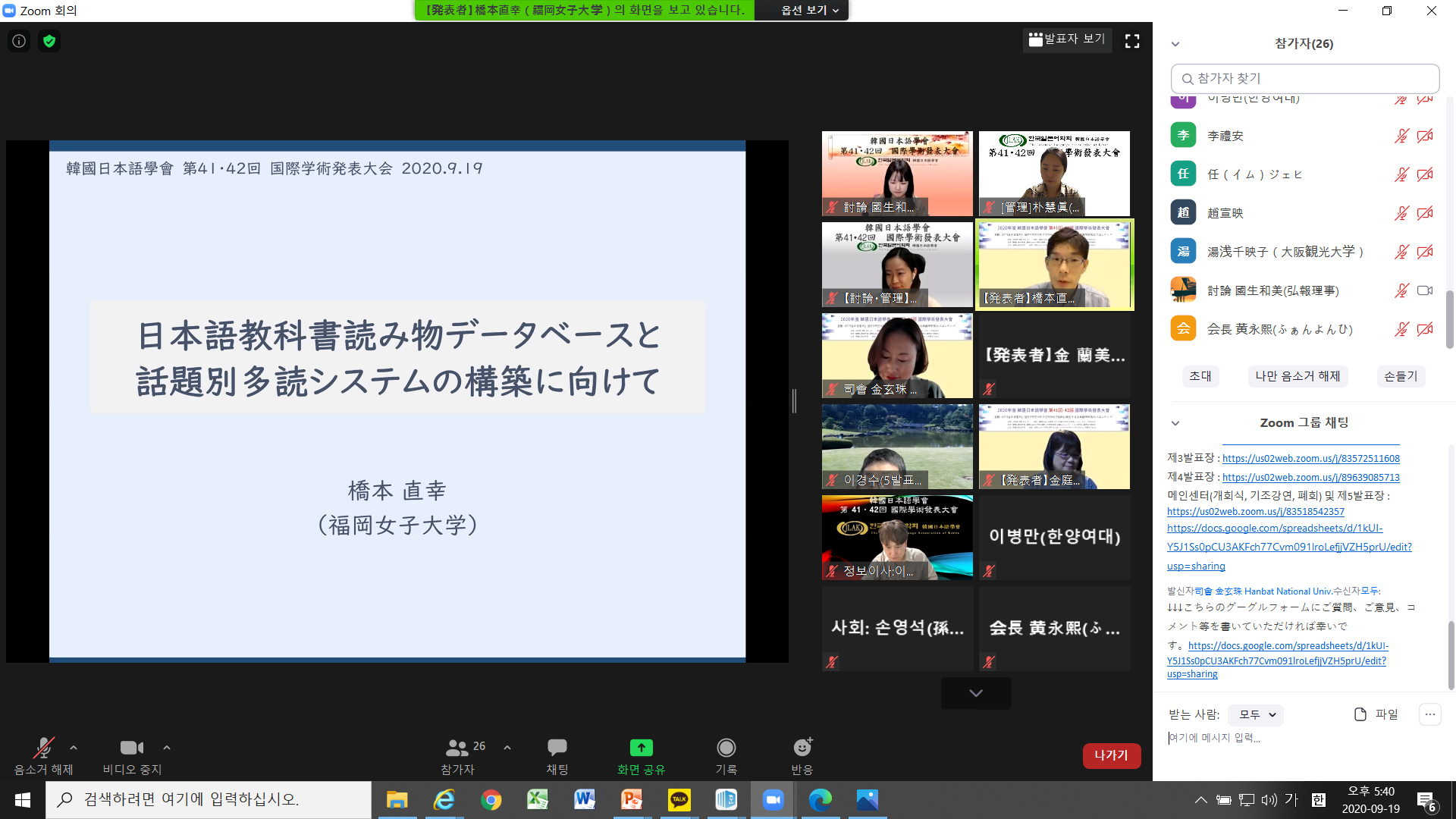This screenshot has height=819, width=1456.
Task: Enter full screen mode icon
Action: pos(1132,41)
